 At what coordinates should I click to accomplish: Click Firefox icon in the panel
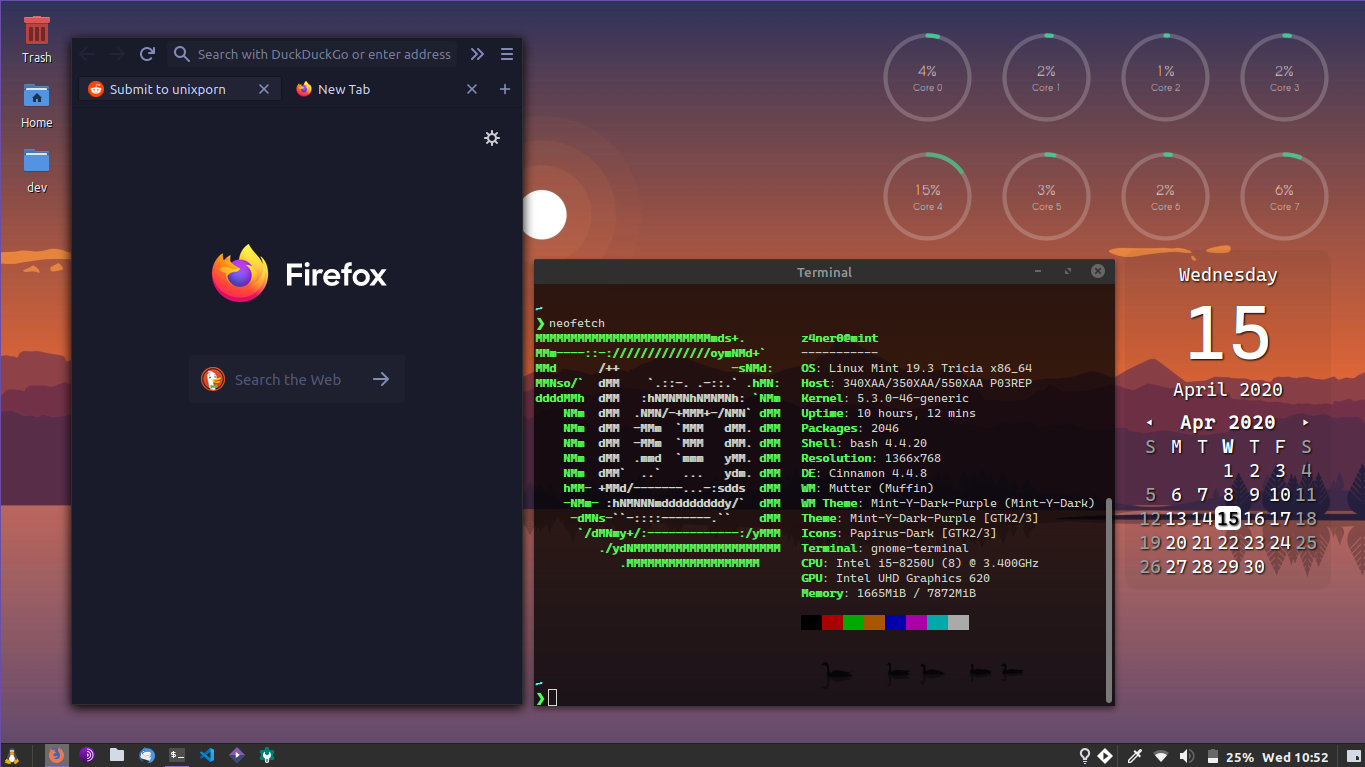[57, 755]
